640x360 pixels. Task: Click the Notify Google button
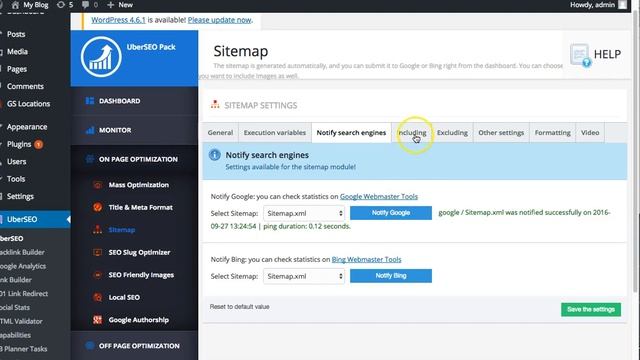tap(391, 213)
